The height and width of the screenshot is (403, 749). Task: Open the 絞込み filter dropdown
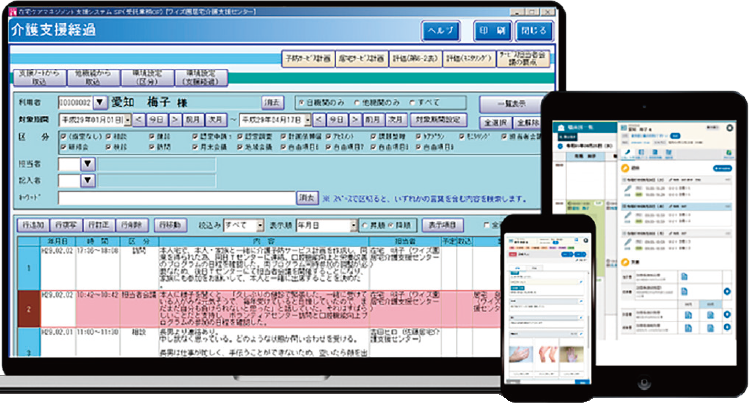click(260, 225)
